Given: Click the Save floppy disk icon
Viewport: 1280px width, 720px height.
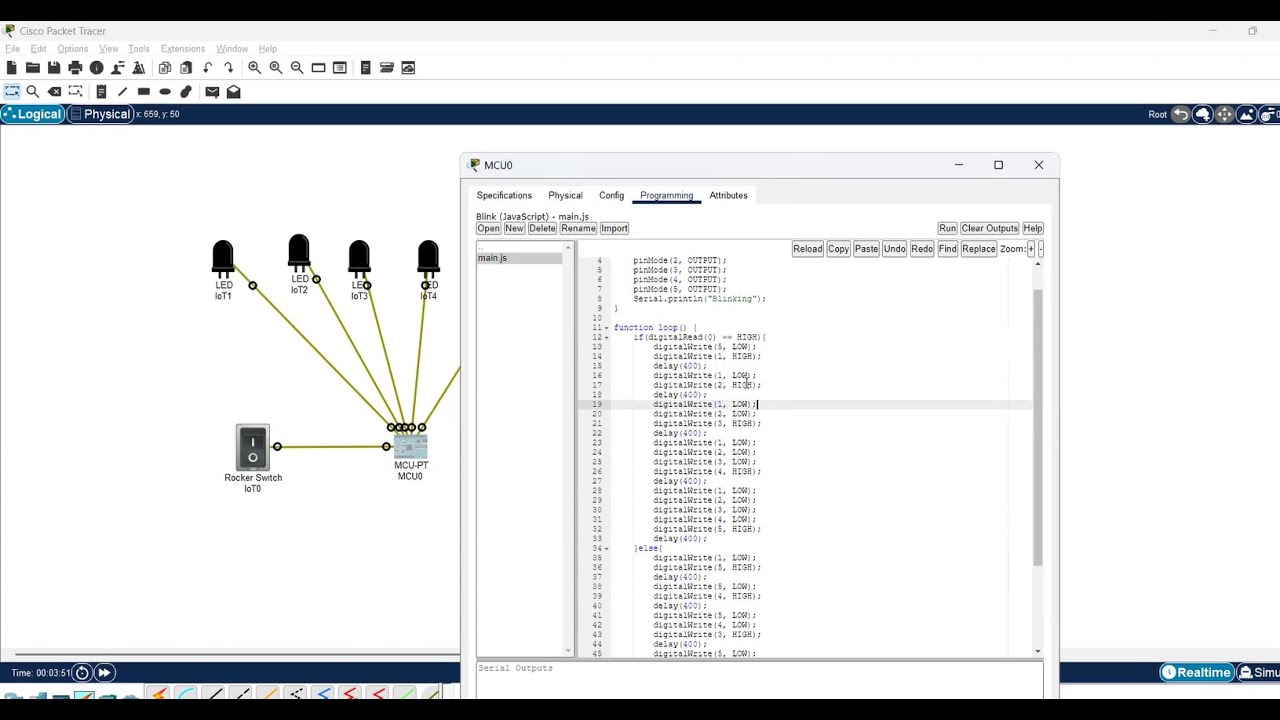Looking at the screenshot, I should (x=54, y=68).
